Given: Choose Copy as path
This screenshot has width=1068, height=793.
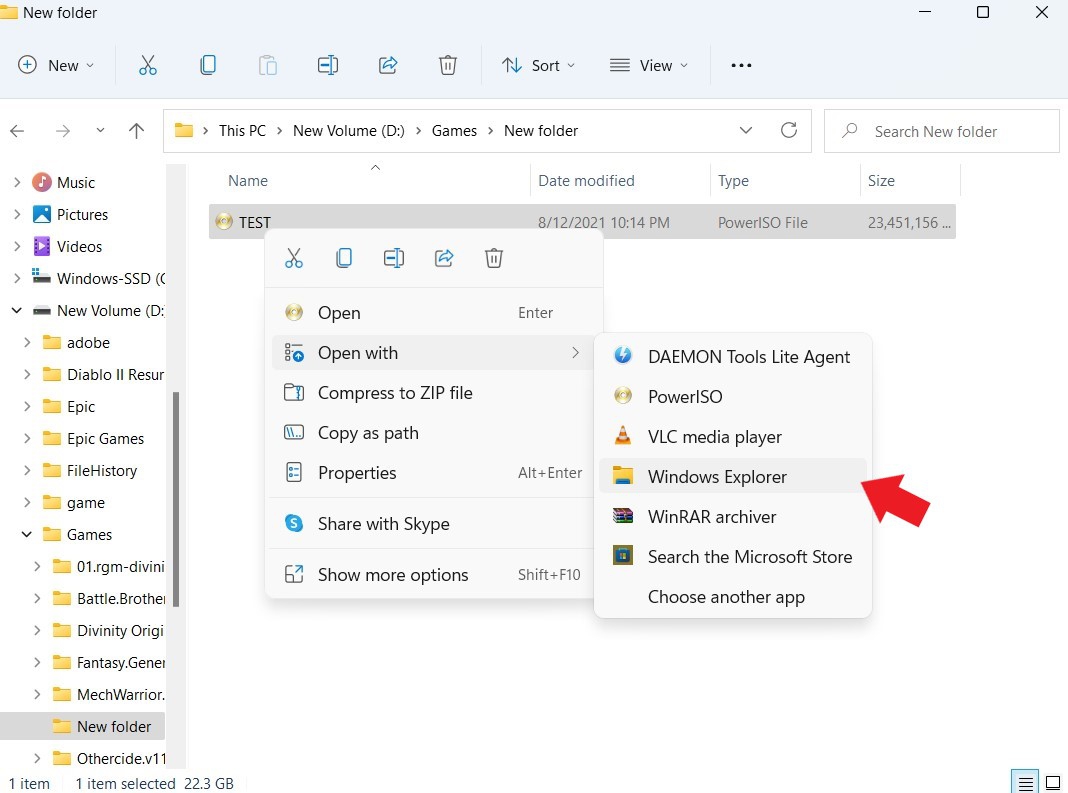Looking at the screenshot, I should (433, 433).
